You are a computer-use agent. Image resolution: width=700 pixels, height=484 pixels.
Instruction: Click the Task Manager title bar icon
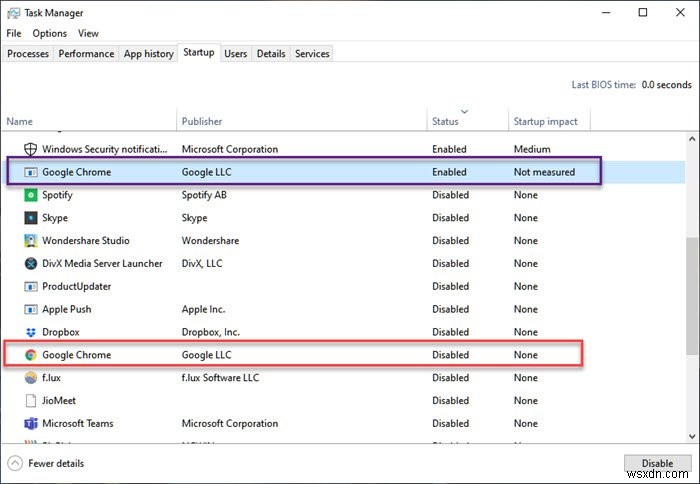tap(13, 13)
